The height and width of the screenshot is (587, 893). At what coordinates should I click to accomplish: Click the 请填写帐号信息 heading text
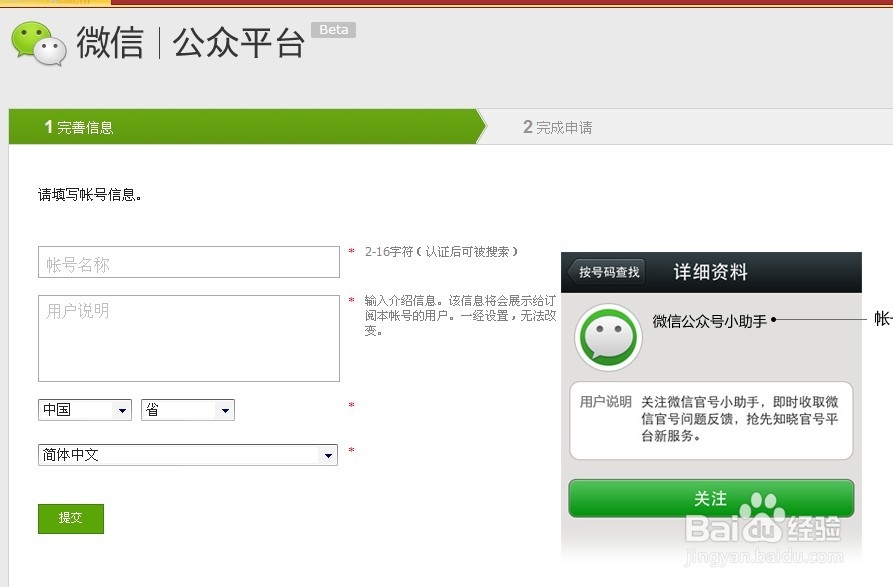click(x=89, y=195)
